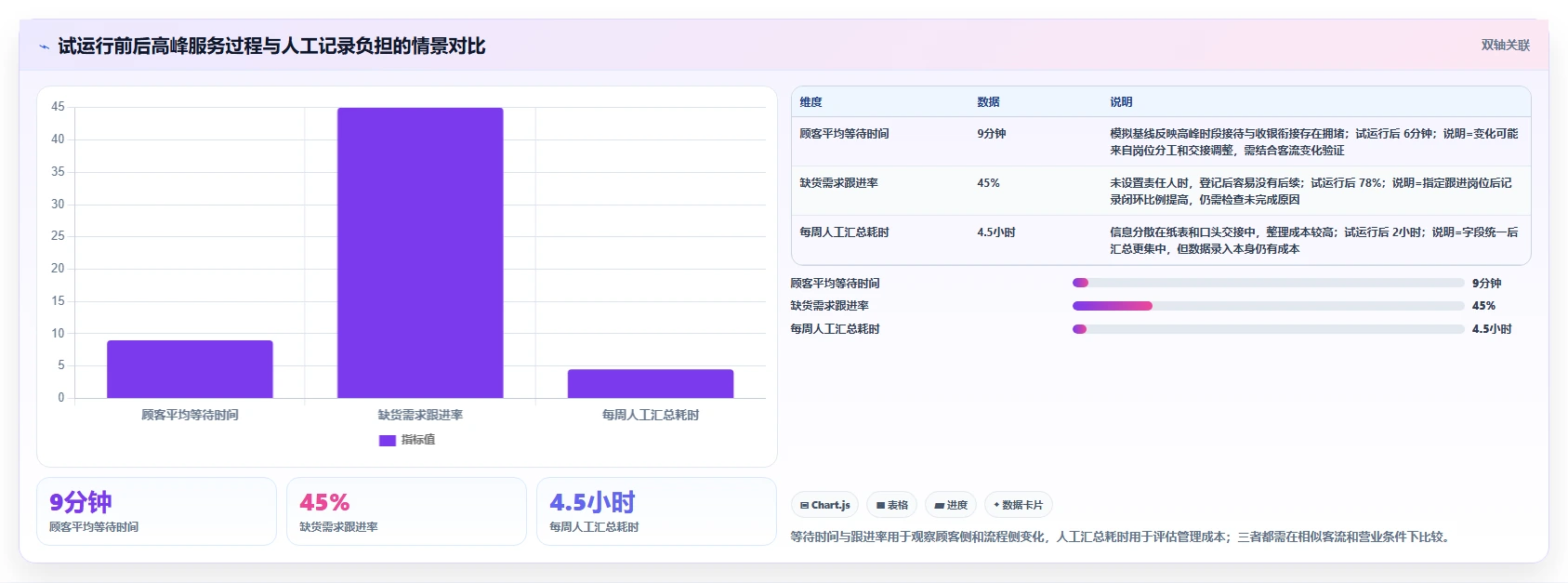Open the 4.5小时 data card
This screenshot has width=1568, height=583.
[656, 511]
